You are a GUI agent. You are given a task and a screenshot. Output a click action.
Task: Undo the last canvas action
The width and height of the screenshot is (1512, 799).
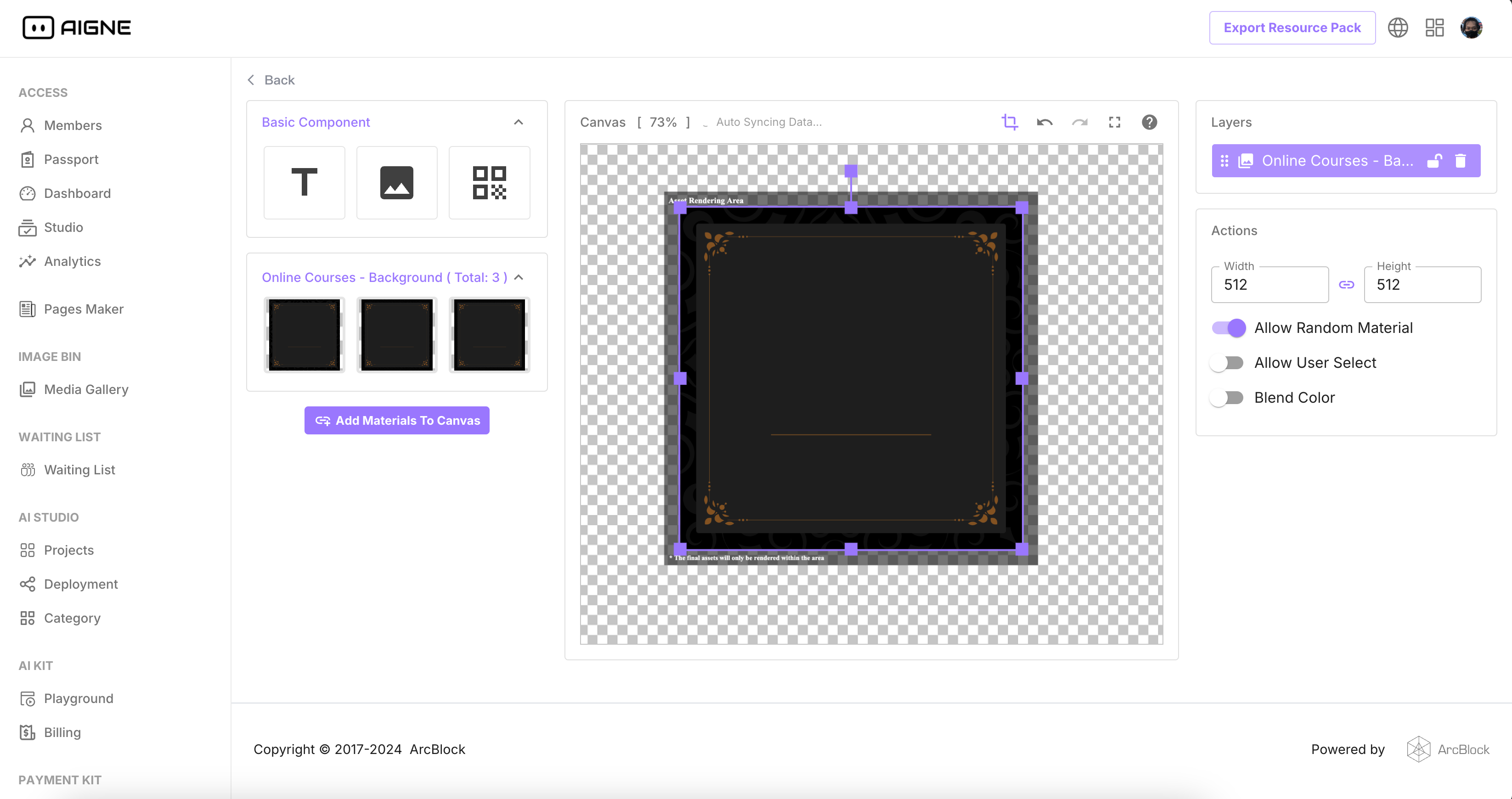tap(1045, 122)
